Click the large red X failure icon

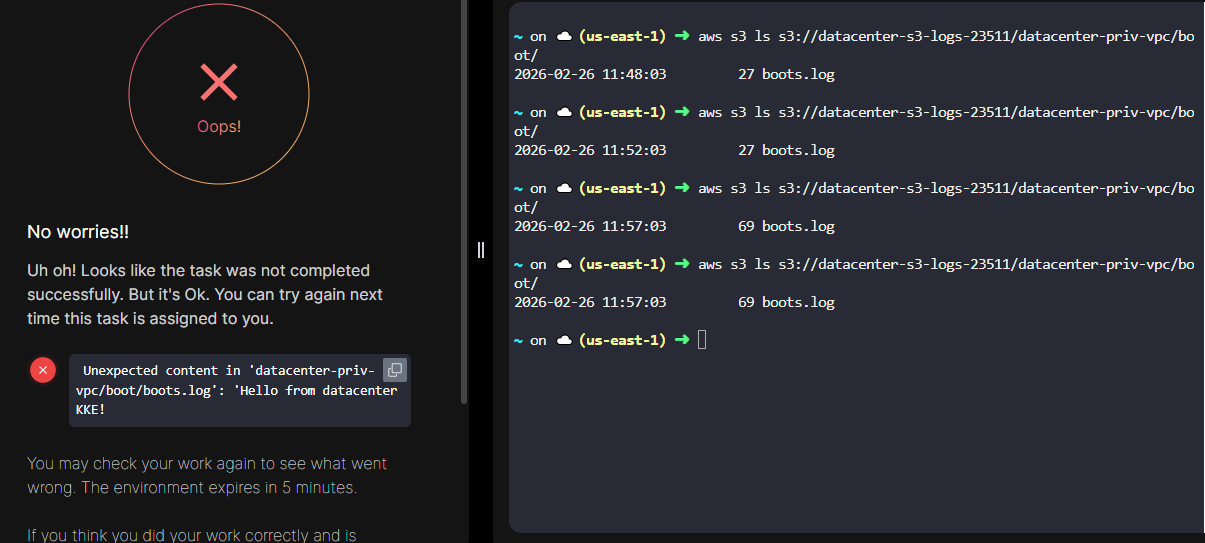(218, 82)
